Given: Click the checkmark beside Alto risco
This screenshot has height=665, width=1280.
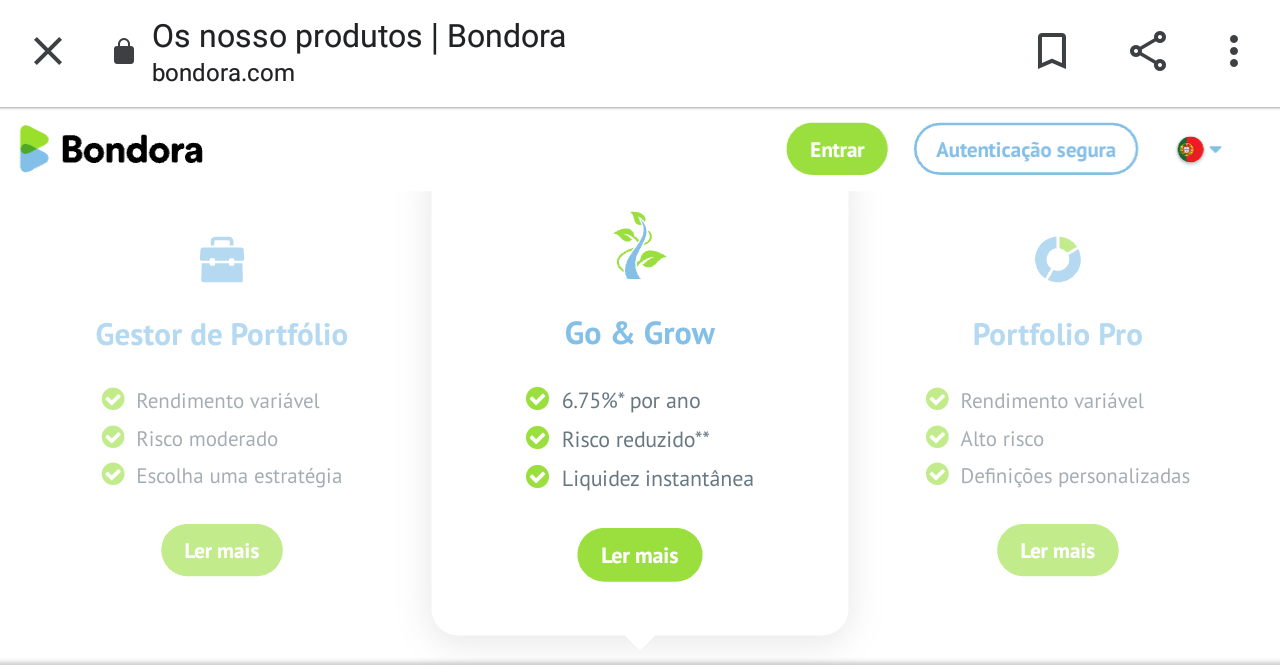Looking at the screenshot, I should coord(936,438).
